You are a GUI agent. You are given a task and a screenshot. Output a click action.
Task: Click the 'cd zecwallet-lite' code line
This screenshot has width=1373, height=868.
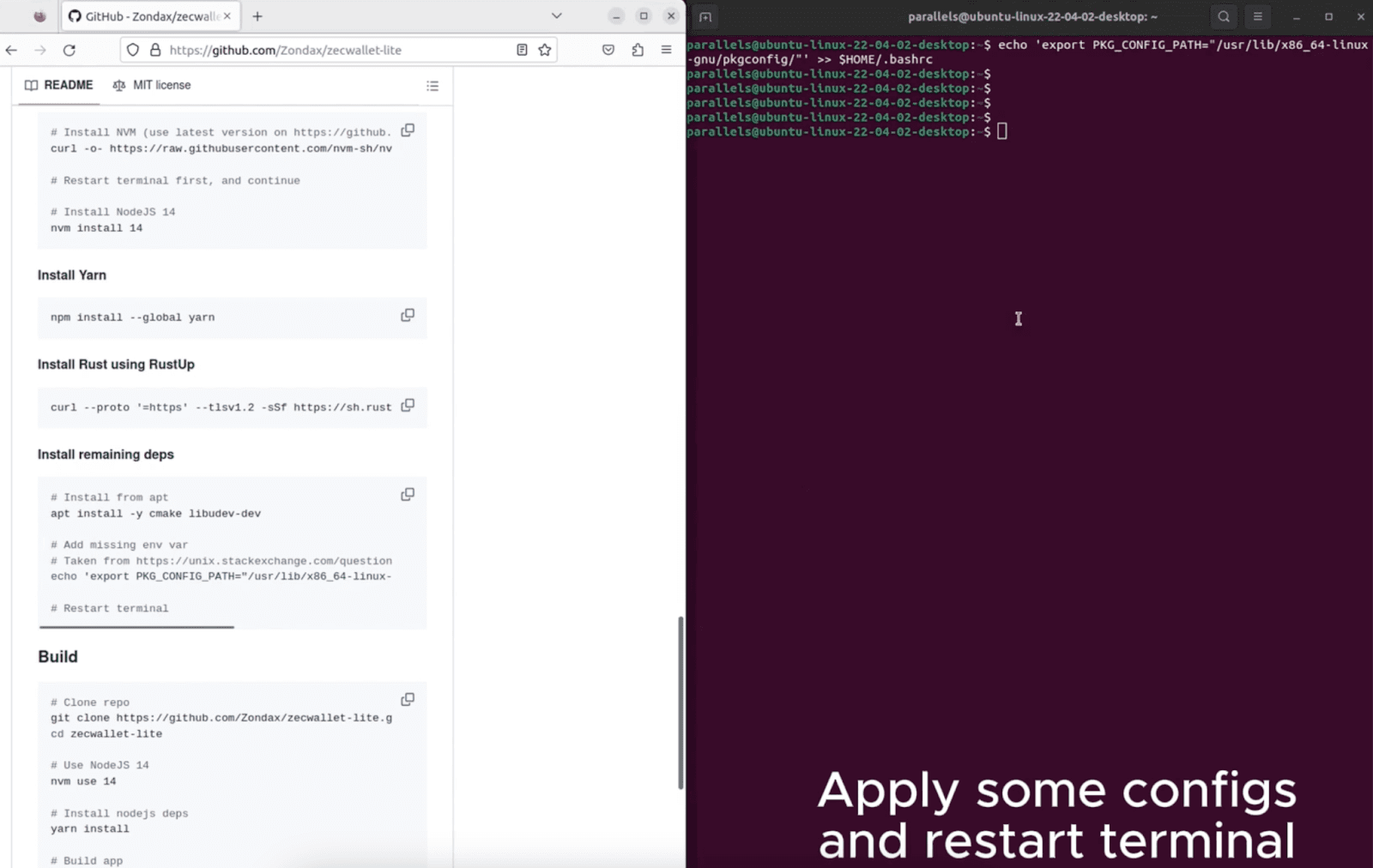click(106, 734)
